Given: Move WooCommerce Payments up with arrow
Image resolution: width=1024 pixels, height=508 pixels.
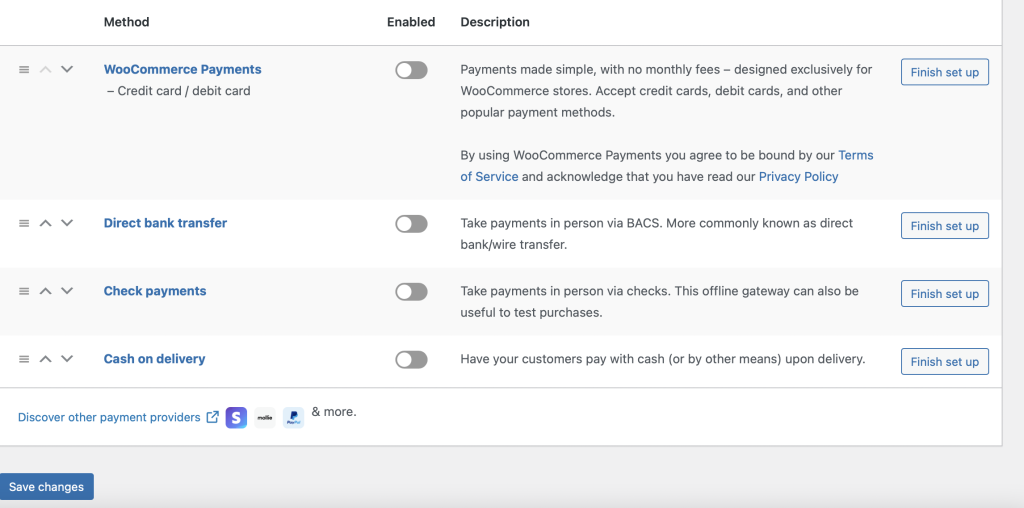Looking at the screenshot, I should pyautogui.click(x=45, y=69).
